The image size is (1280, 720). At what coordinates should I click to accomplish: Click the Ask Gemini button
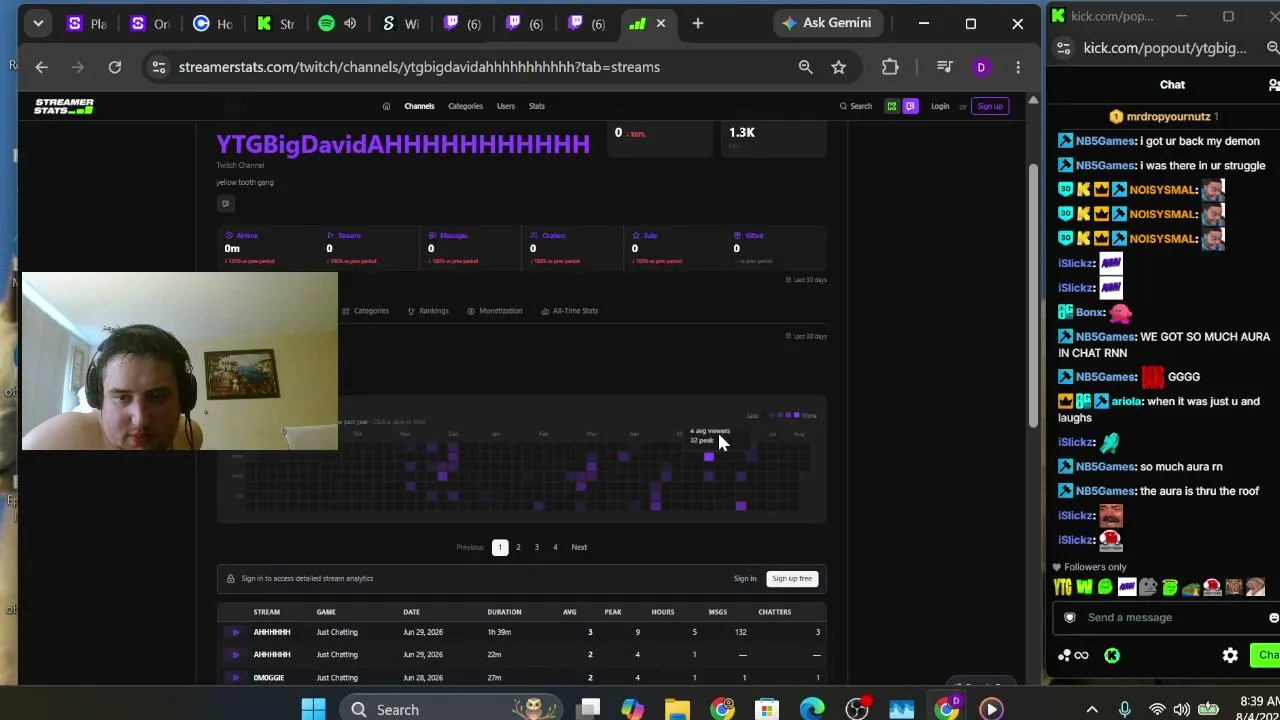[x=827, y=23]
